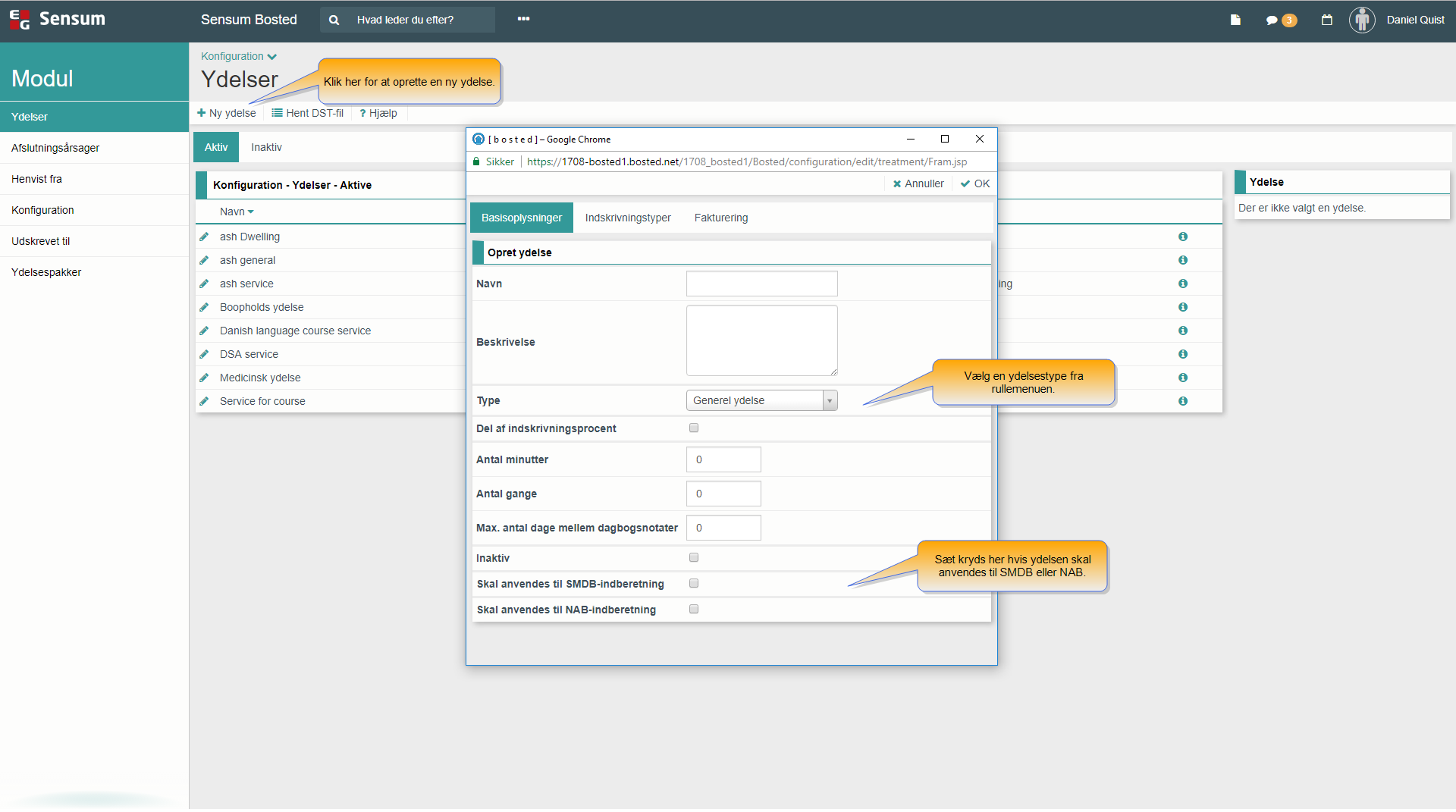Click edit pencil for Danish language course service
The width and height of the screenshot is (1456, 812).
(x=204, y=331)
